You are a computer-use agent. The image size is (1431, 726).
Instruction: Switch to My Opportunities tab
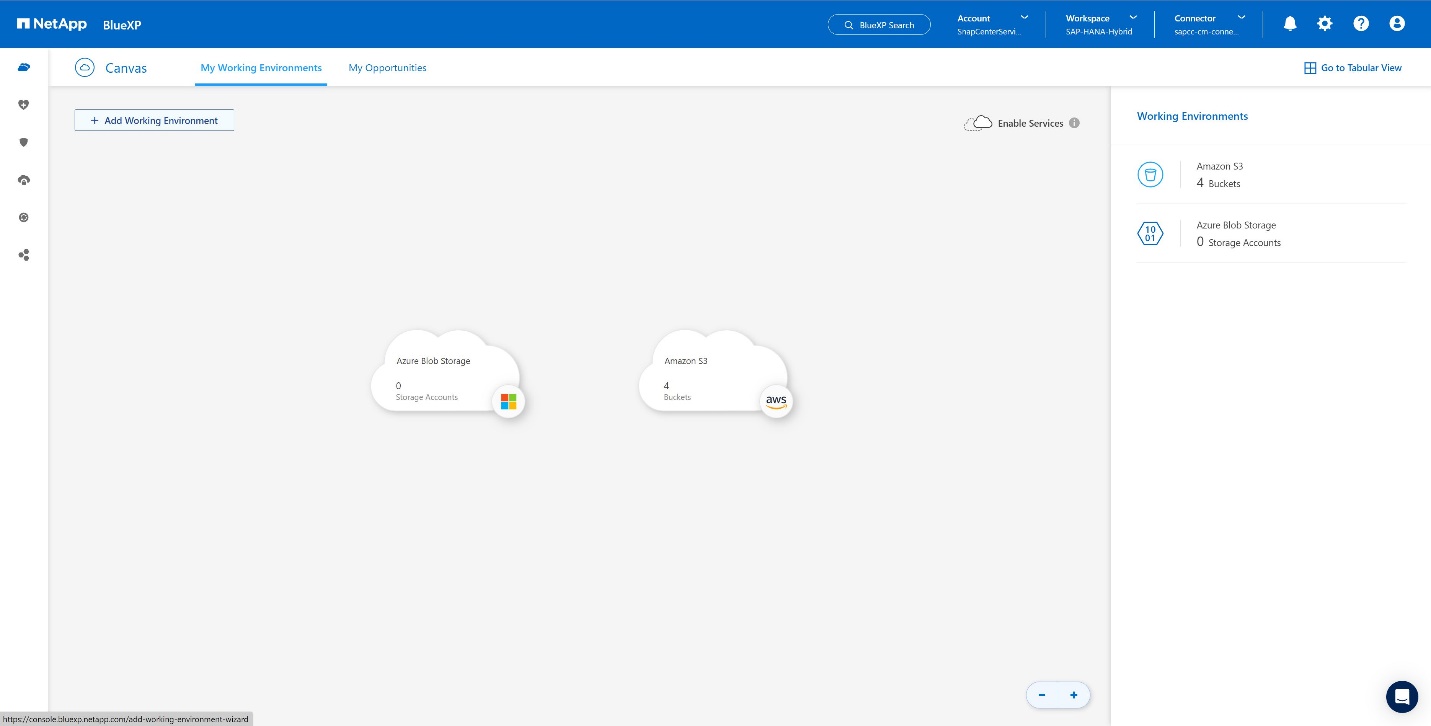[387, 68]
